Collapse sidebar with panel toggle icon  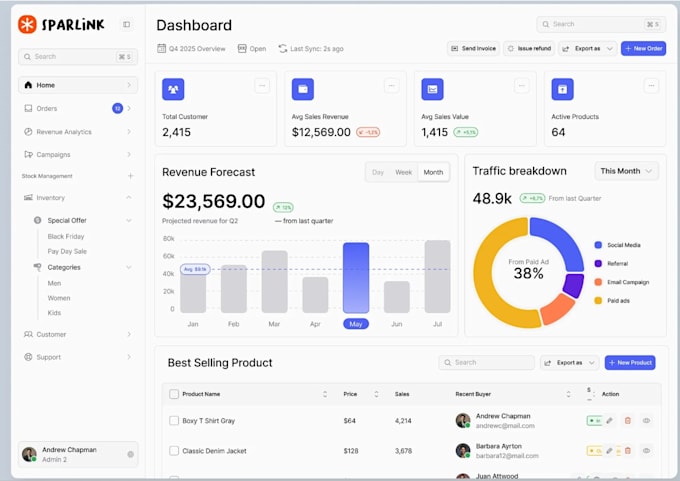click(127, 24)
